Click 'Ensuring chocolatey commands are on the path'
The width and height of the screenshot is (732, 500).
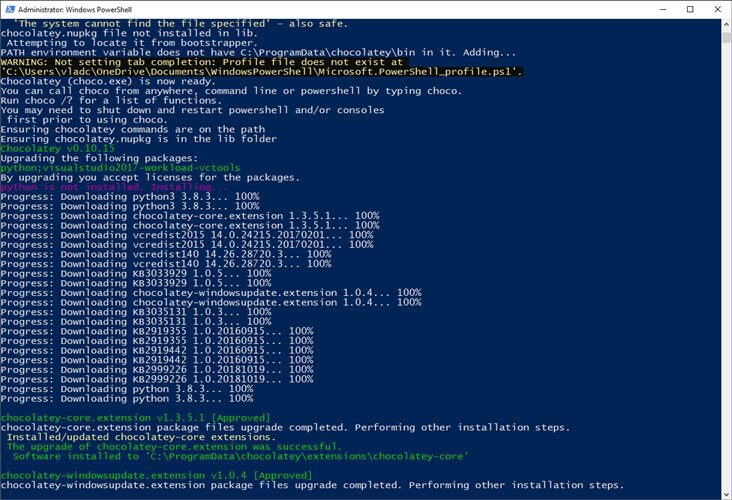click(x=133, y=129)
